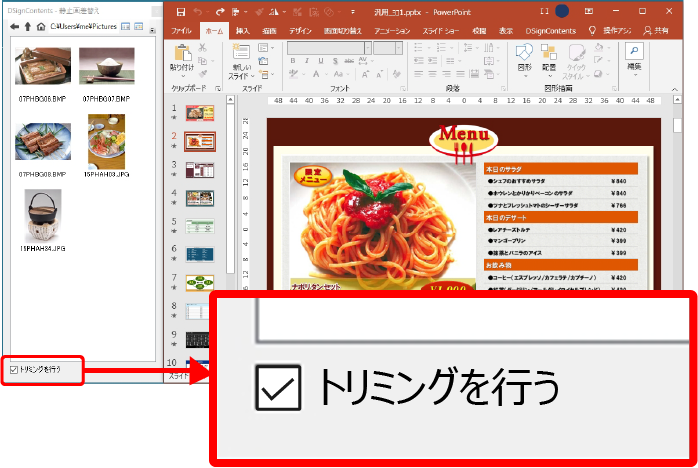Click the path field C:\Users\me\Pictures
Screen dimensions: 698x468
[x=83, y=27]
